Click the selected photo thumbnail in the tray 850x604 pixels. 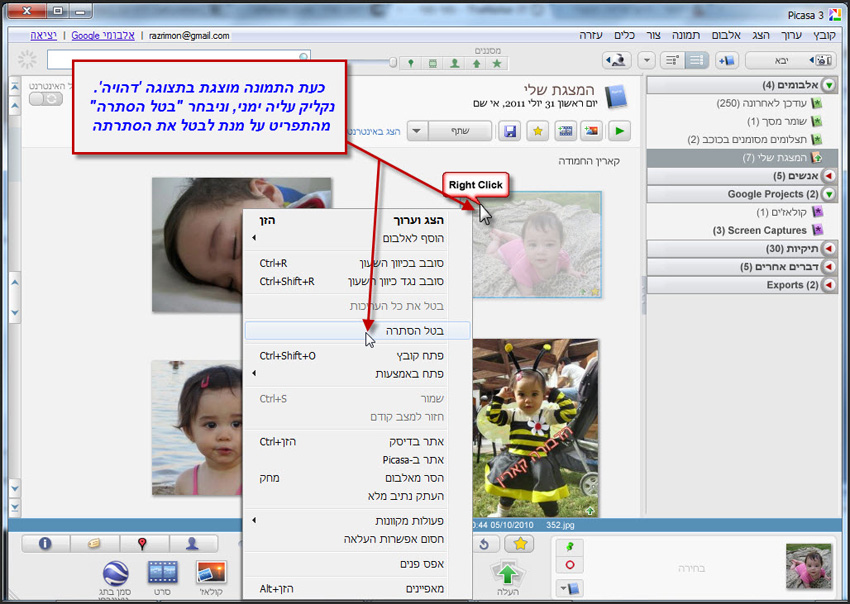click(808, 566)
